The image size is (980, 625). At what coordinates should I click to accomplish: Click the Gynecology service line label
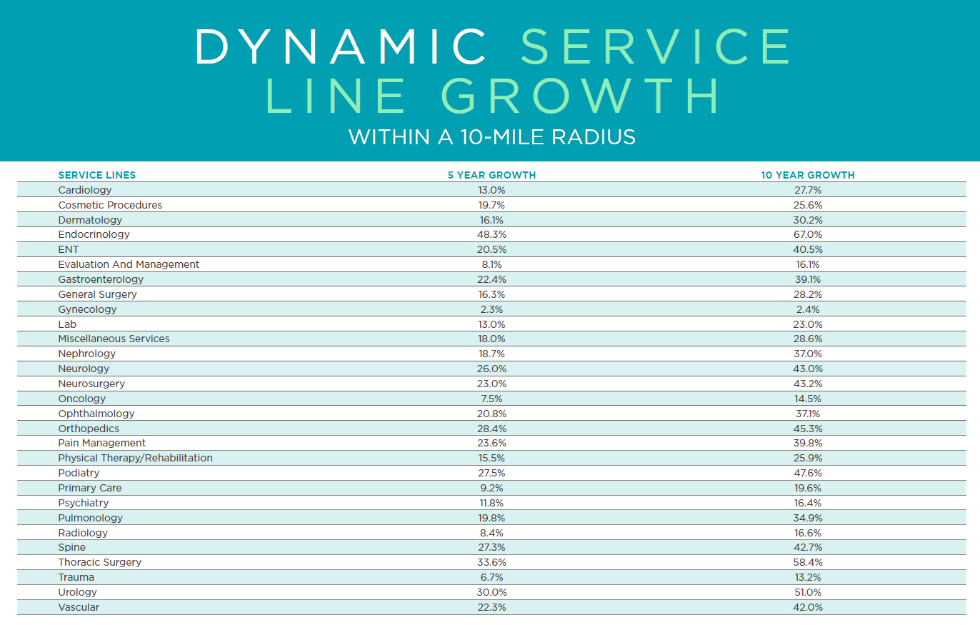87,309
